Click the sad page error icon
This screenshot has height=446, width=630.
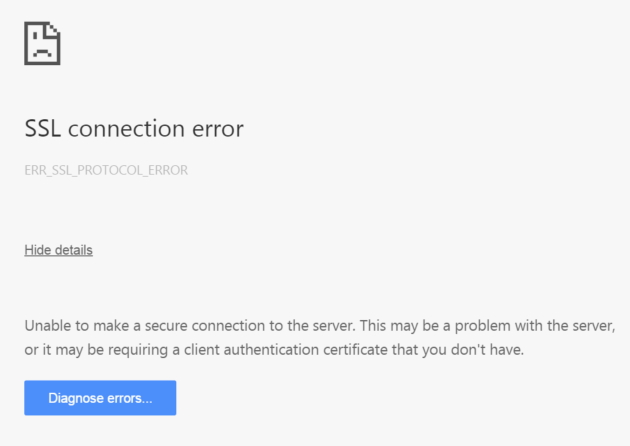(x=42, y=43)
